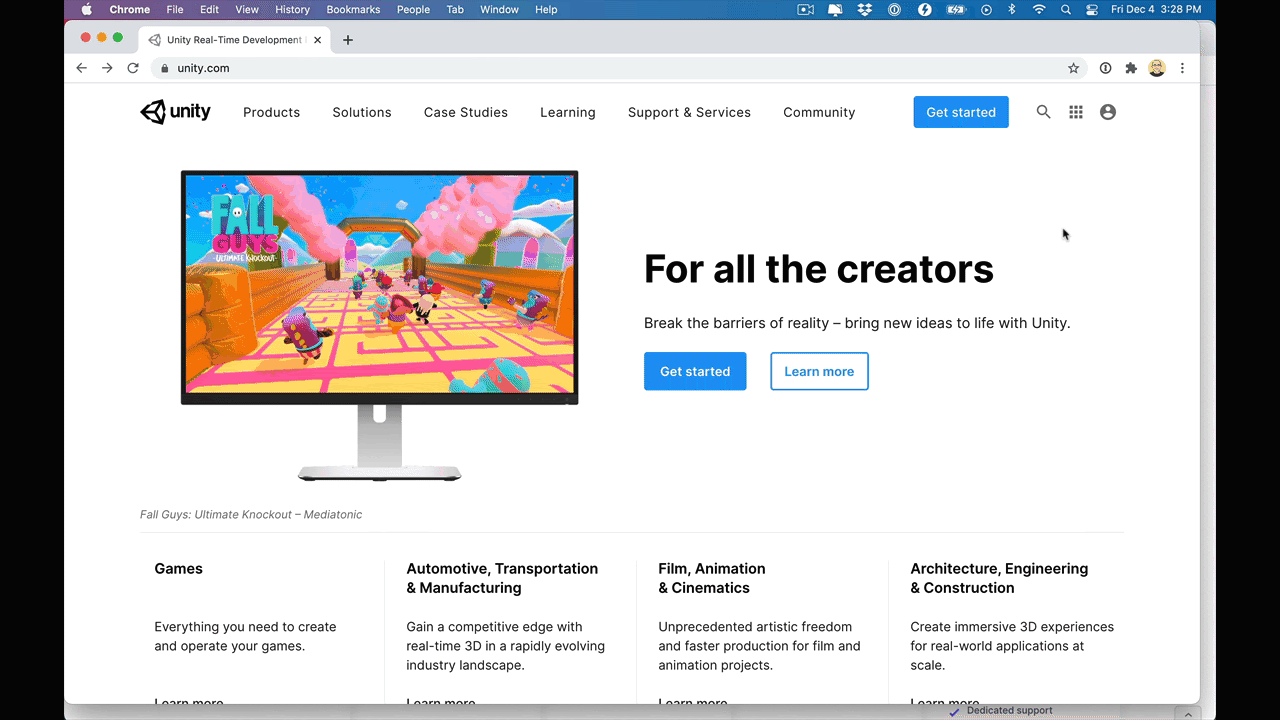Image resolution: width=1280 pixels, height=720 pixels.
Task: Open the People menu
Action: (x=413, y=9)
